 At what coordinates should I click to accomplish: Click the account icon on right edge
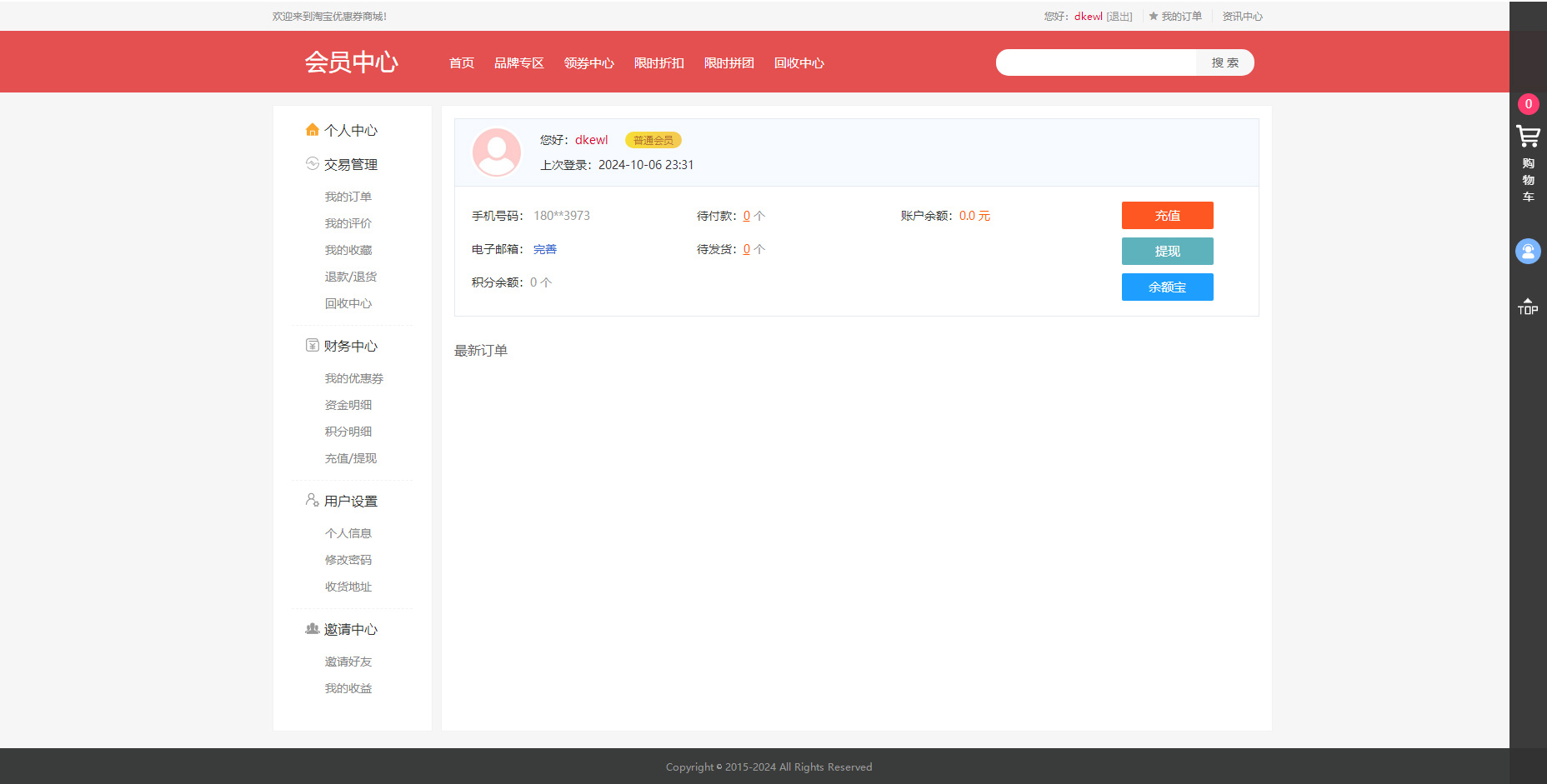tap(1528, 251)
